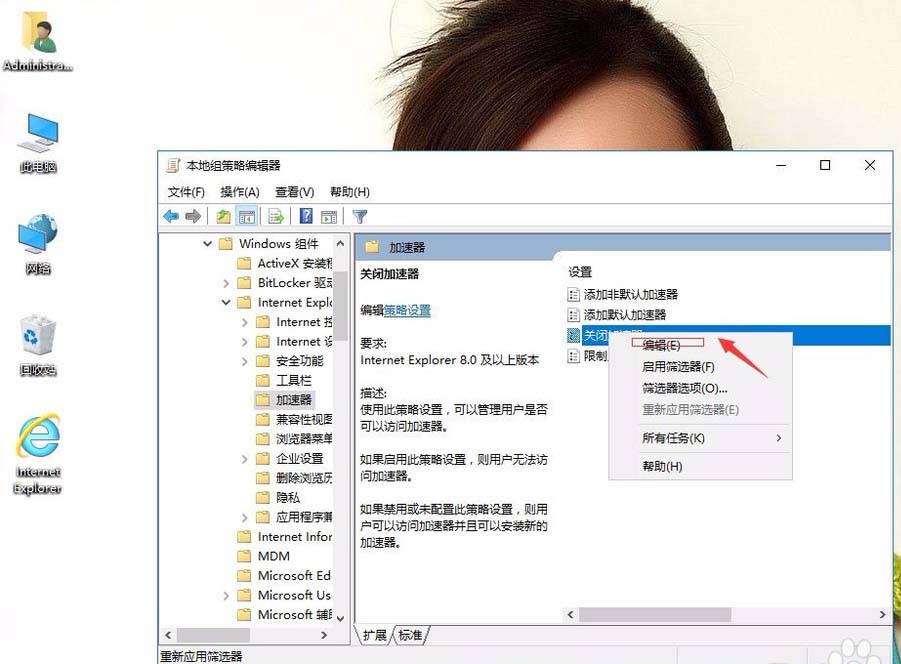
Task: Click tree pane scroll up arrow
Action: coord(340,244)
